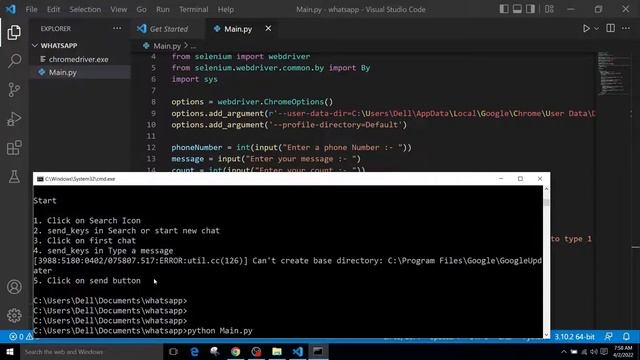
Task: Click cmd window scrollbar up arrow
Action: click(x=547, y=189)
